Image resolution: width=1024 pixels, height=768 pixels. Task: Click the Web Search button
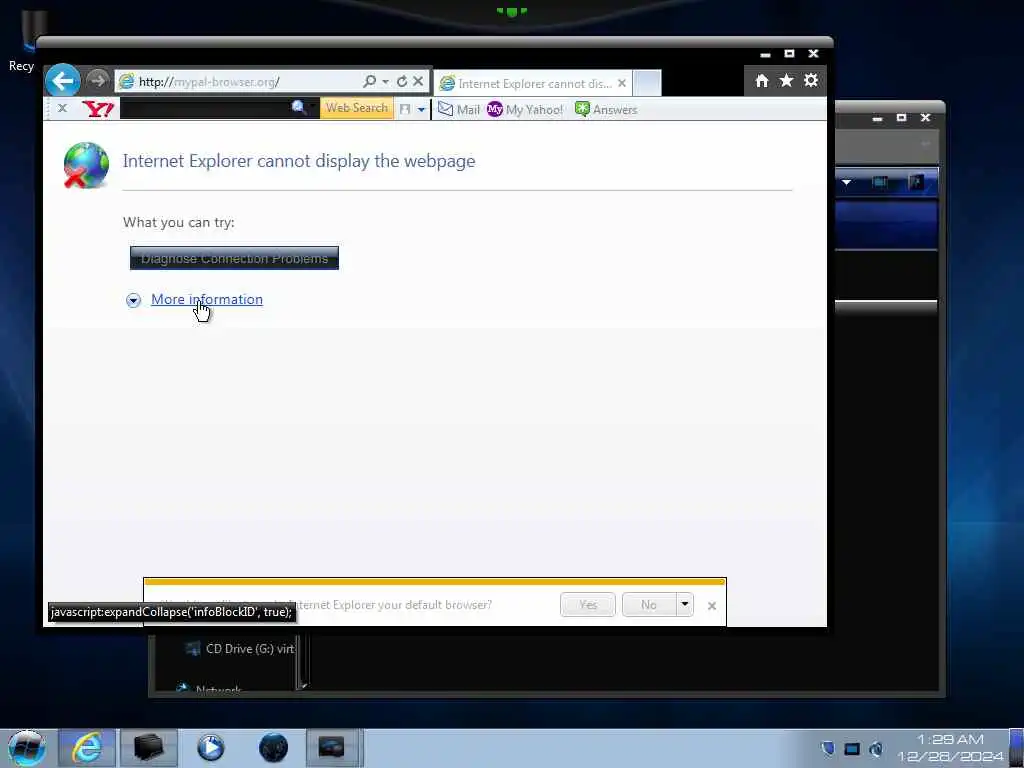pos(357,108)
